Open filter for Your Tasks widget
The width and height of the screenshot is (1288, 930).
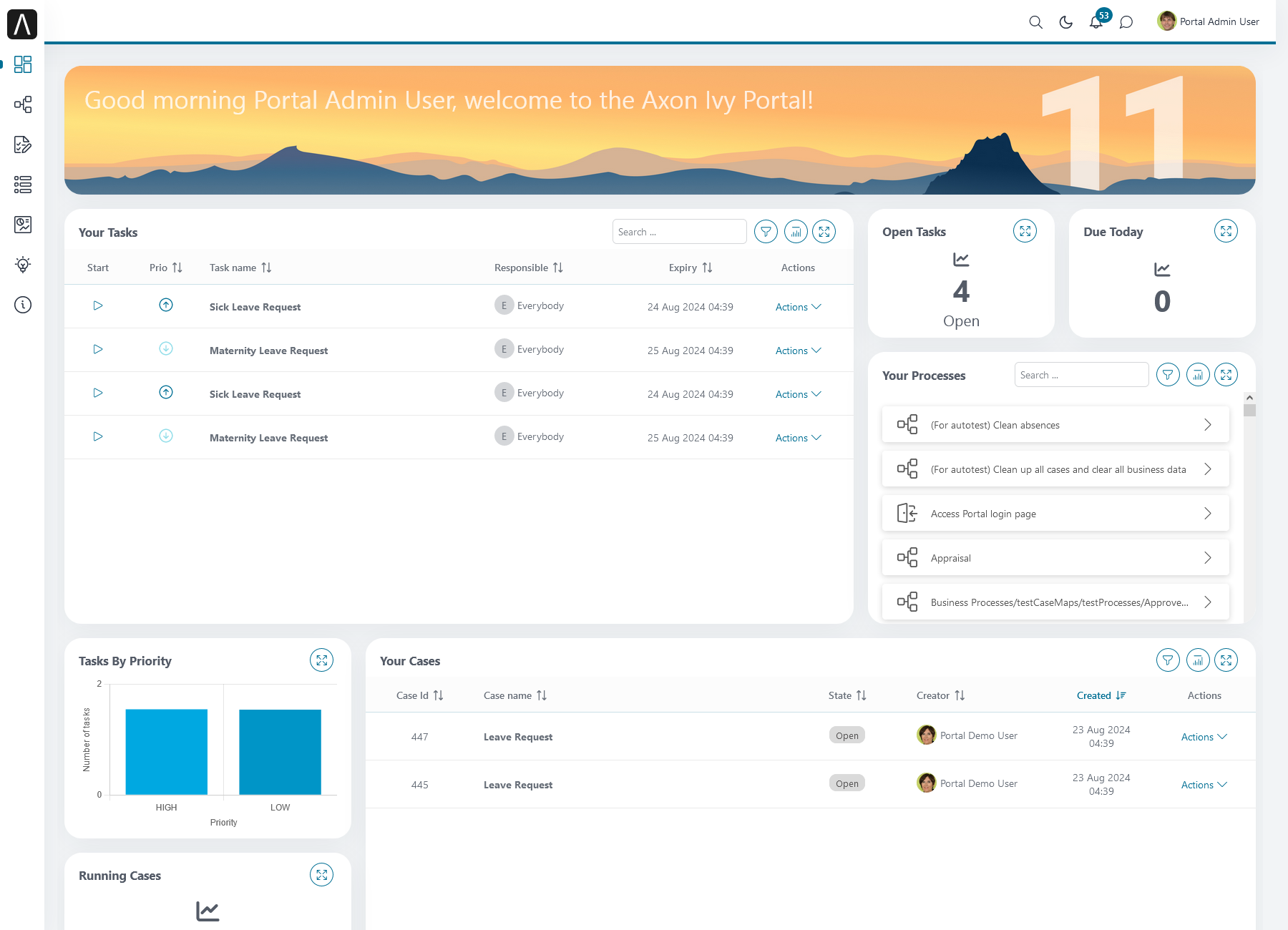point(766,232)
